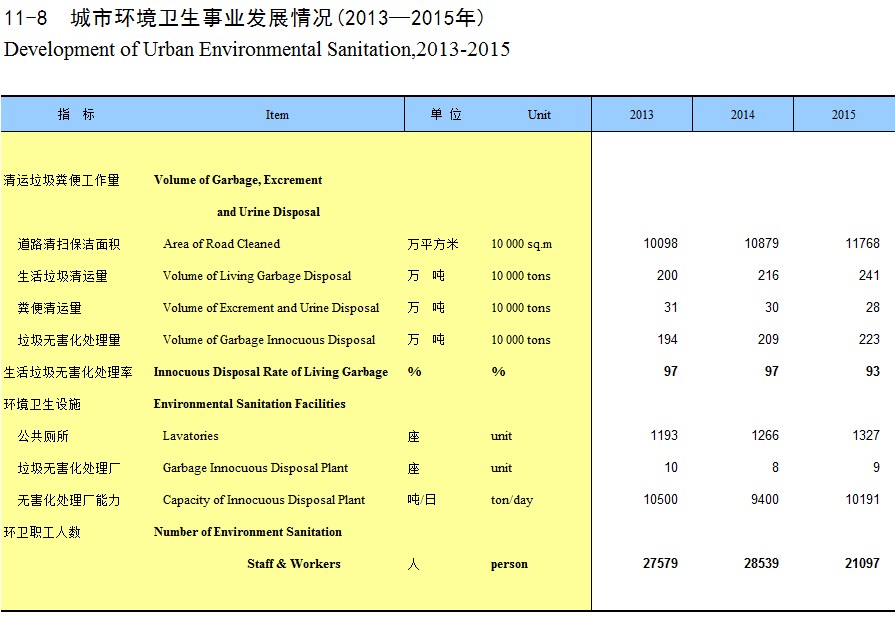Click the Chinese table title '城市环境卫生事业发展情况'
Screen dimensions: 895x644
click(x=201, y=18)
